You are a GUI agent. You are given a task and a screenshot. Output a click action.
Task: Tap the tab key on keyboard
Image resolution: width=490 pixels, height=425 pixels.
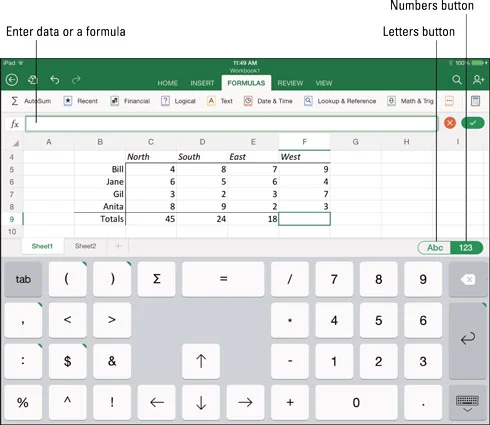[x=23, y=279]
